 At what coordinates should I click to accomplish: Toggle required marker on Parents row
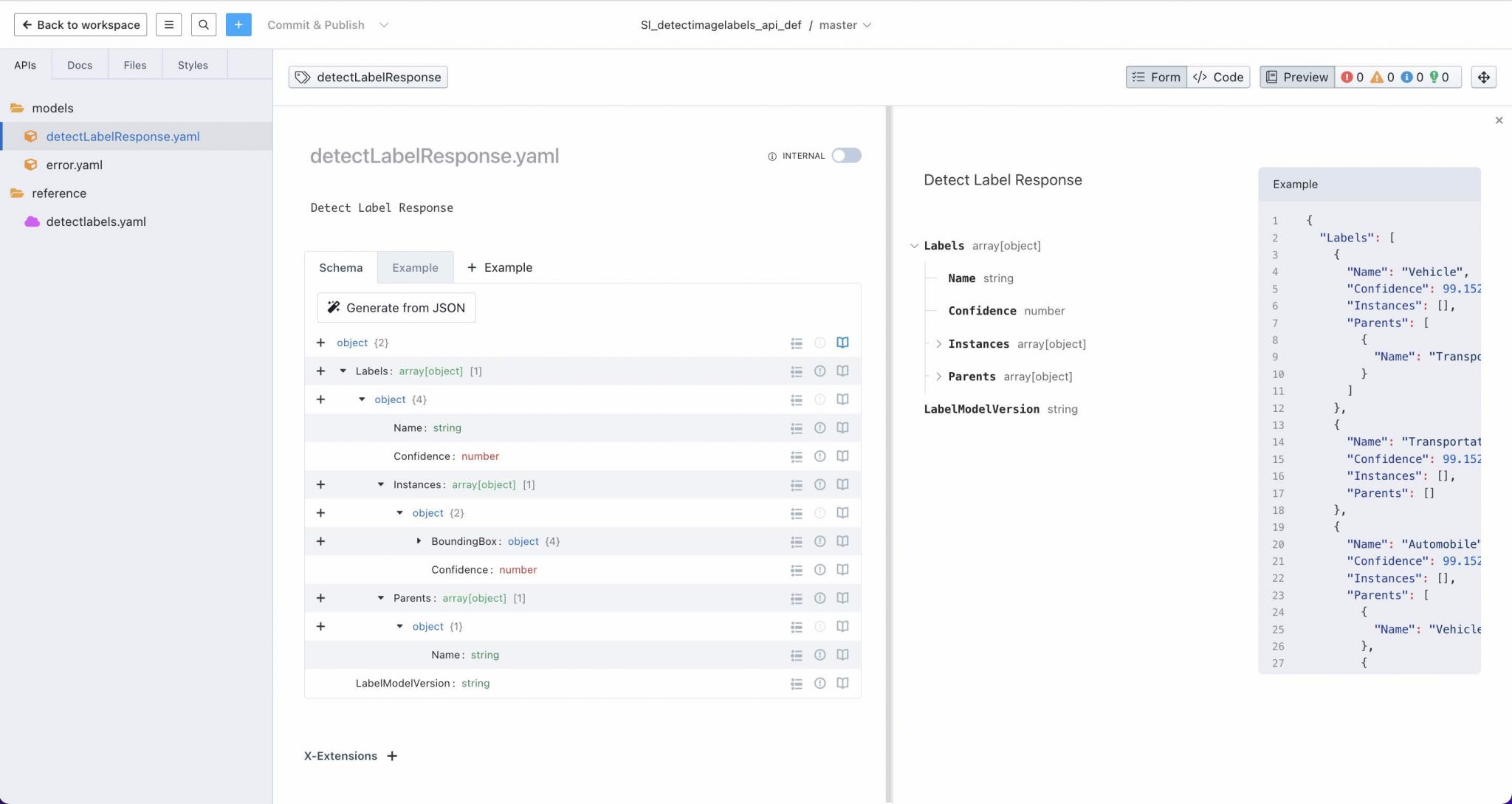(819, 598)
